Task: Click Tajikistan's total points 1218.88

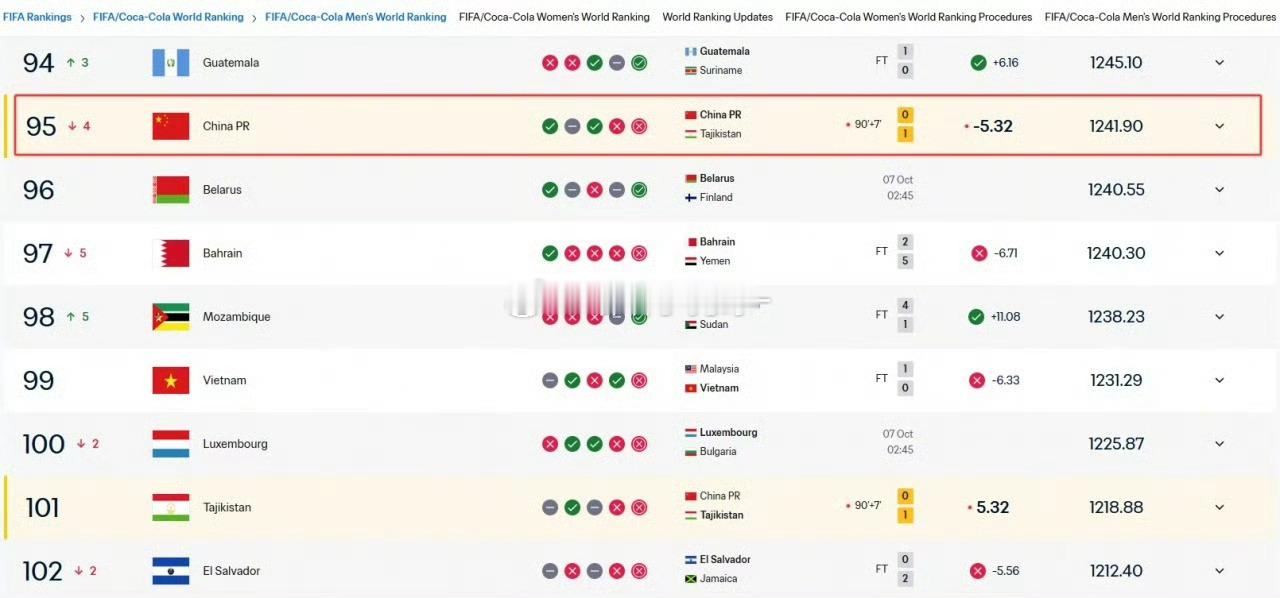Action: pos(1116,507)
